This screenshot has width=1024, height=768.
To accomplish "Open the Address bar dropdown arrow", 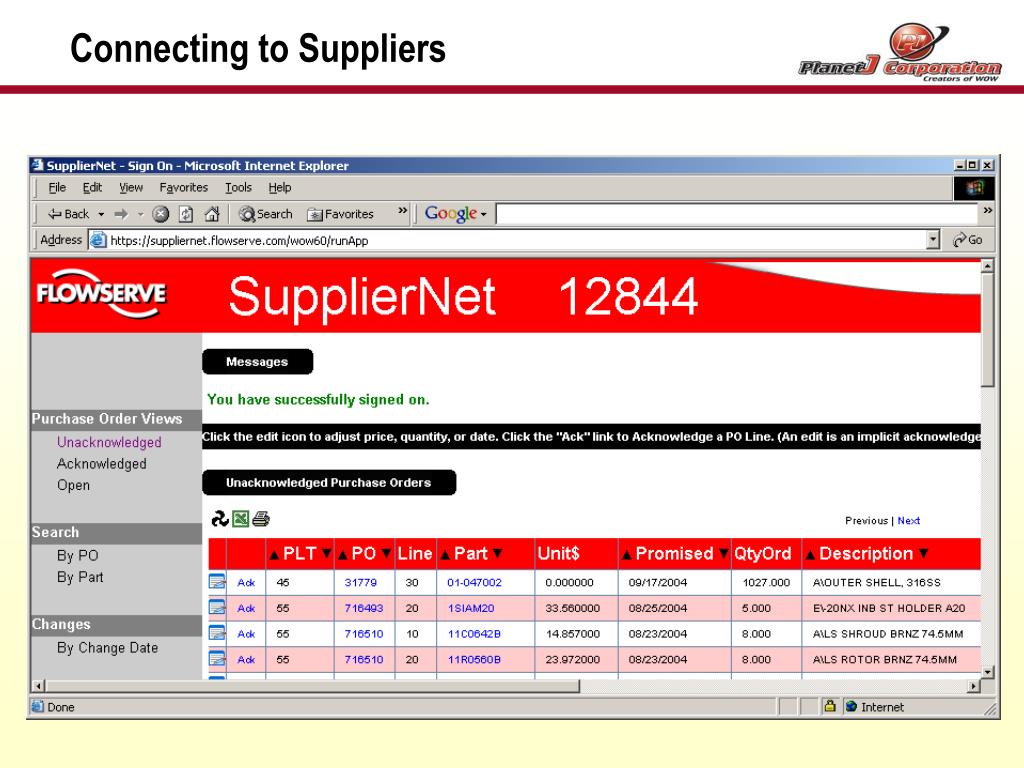I will coord(933,240).
